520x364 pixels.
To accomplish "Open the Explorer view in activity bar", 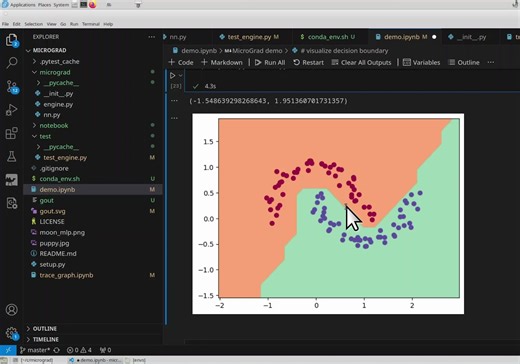I will 12,40.
